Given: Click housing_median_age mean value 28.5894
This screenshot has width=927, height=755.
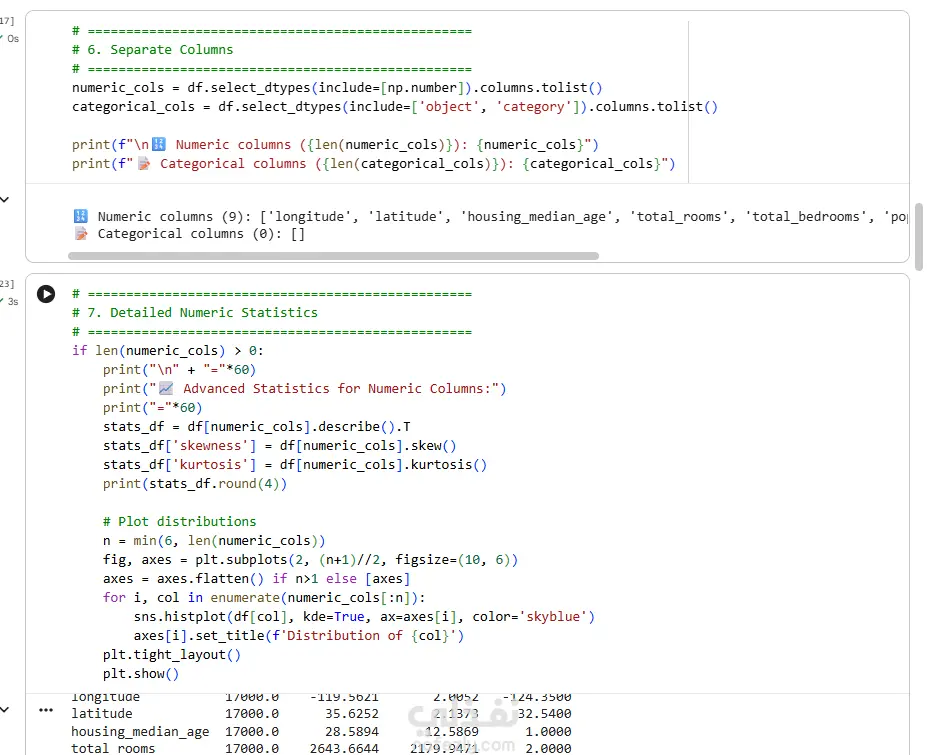Looking at the screenshot, I should [352, 731].
